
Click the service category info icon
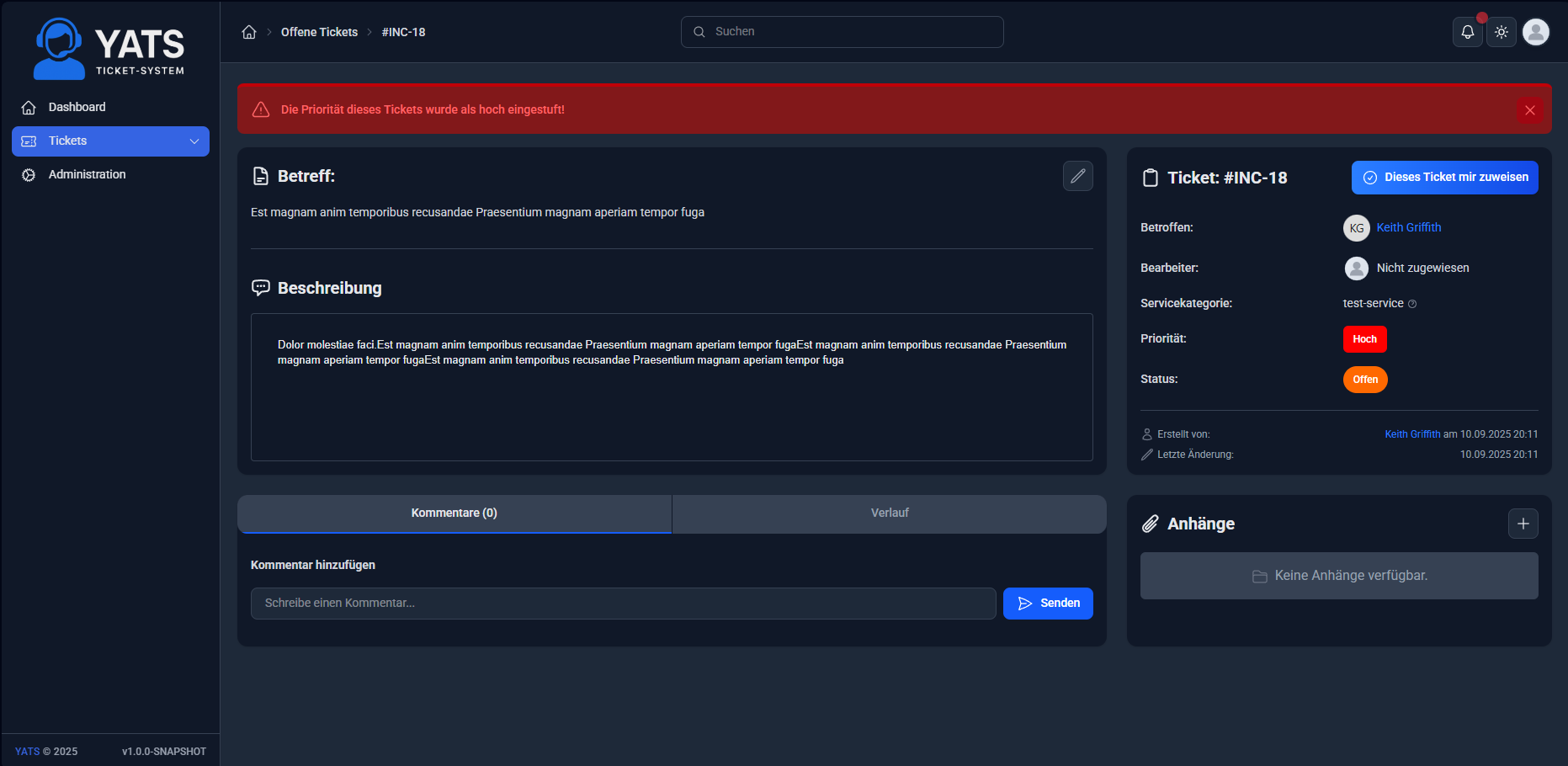(1412, 304)
